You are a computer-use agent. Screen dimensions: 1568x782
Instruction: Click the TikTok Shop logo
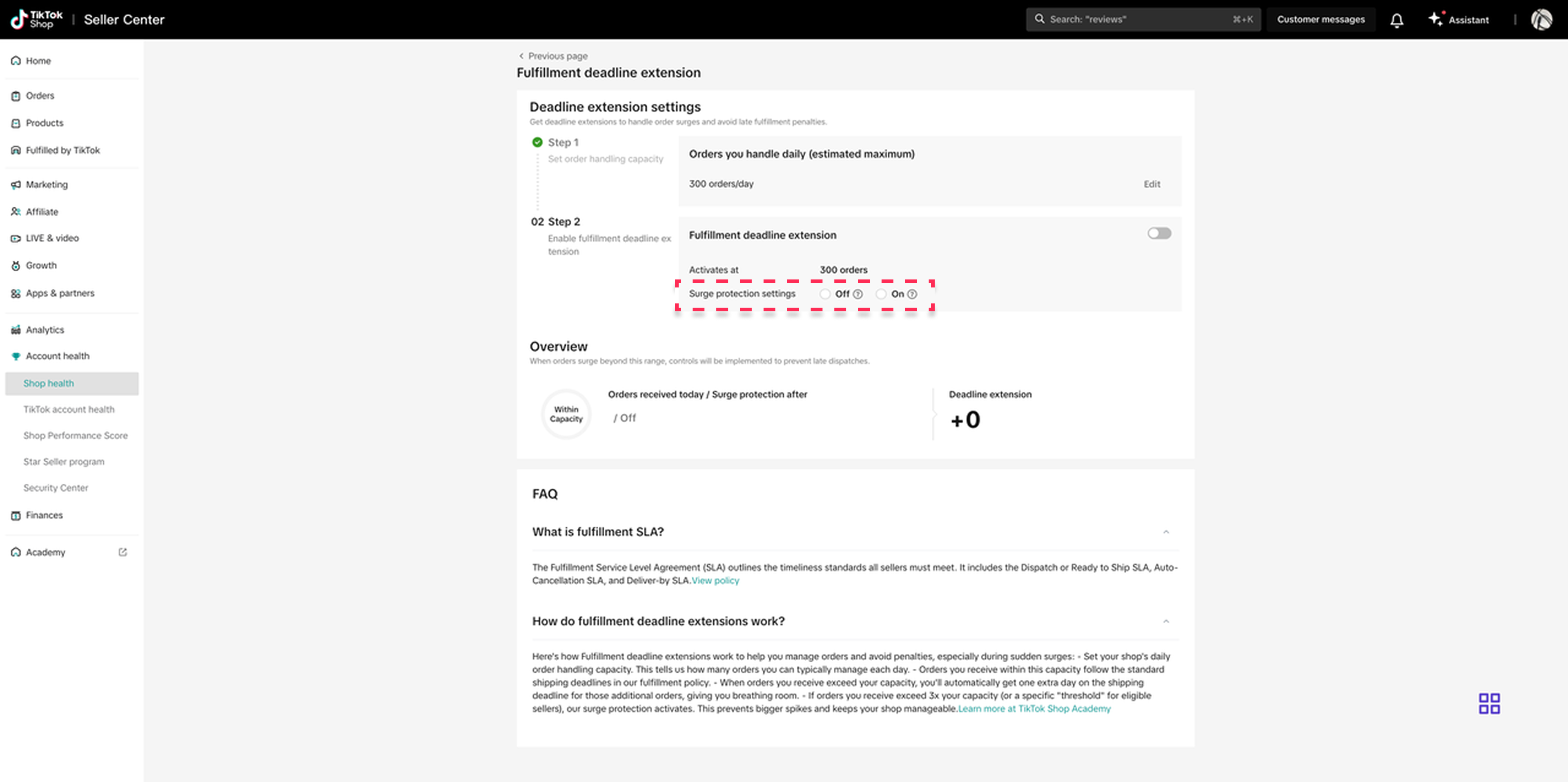[x=36, y=20]
